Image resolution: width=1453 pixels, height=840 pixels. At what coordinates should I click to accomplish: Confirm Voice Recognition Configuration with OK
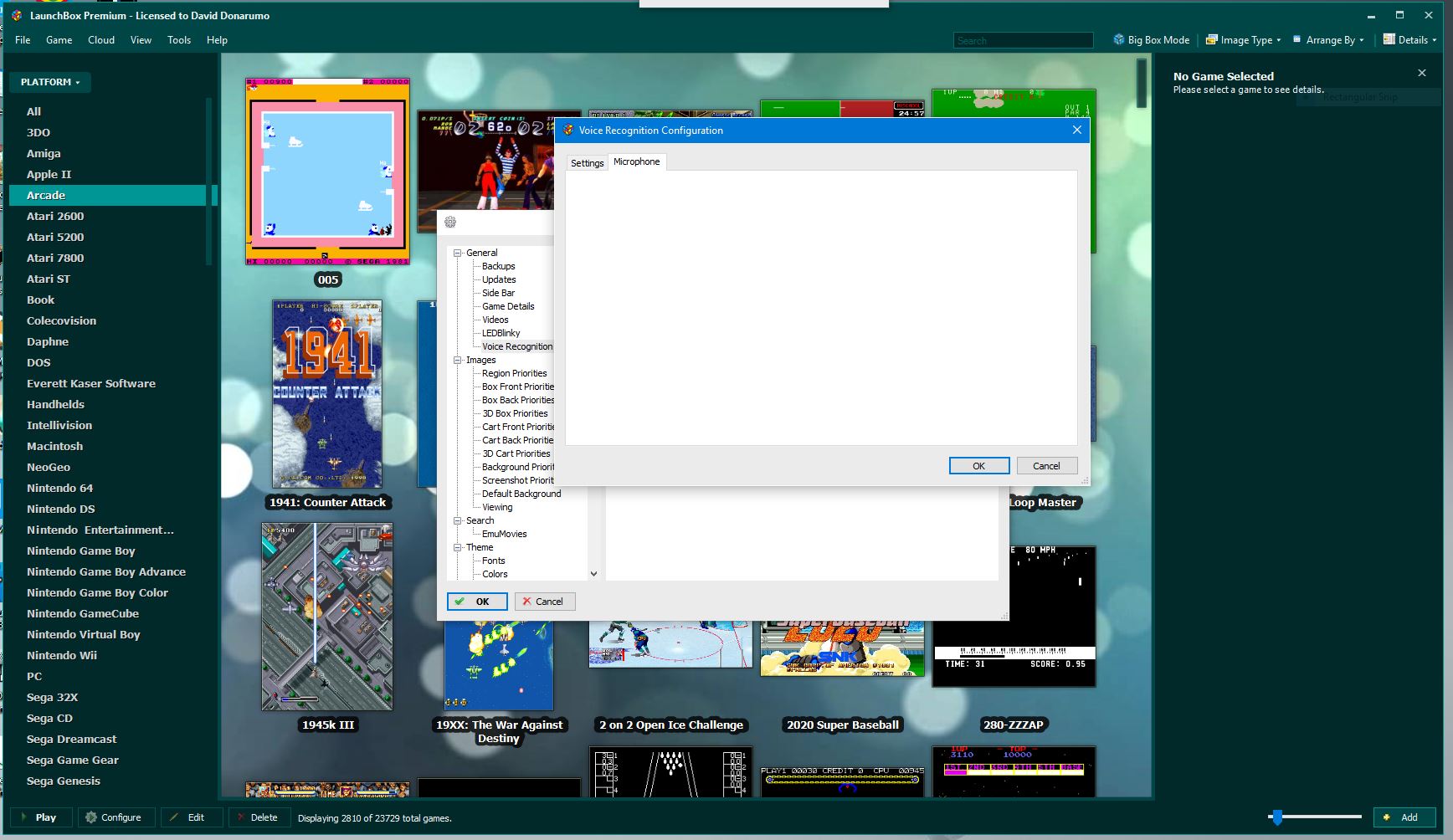click(x=979, y=466)
